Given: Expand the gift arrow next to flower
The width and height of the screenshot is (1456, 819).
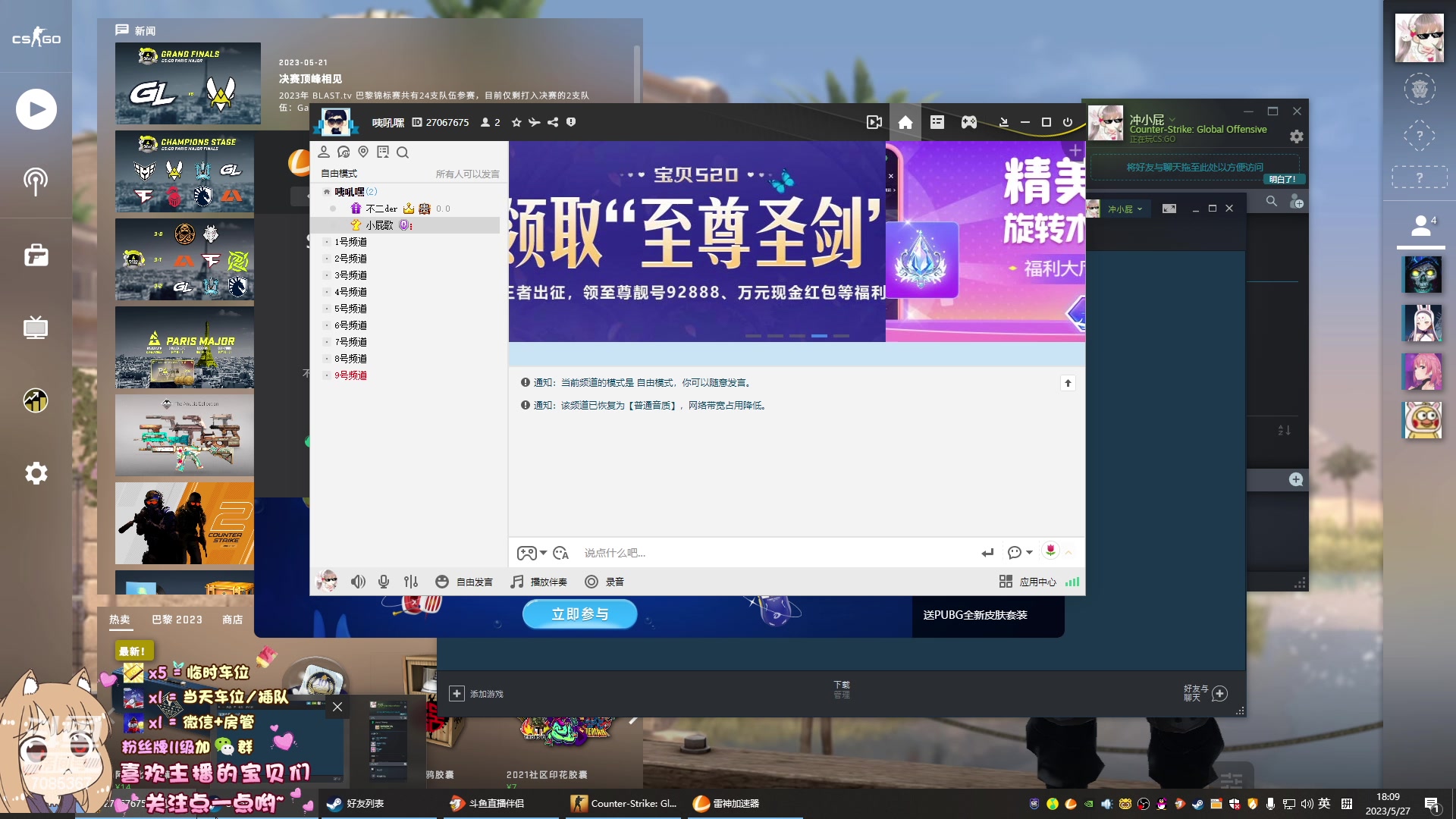Looking at the screenshot, I should click(x=1068, y=553).
